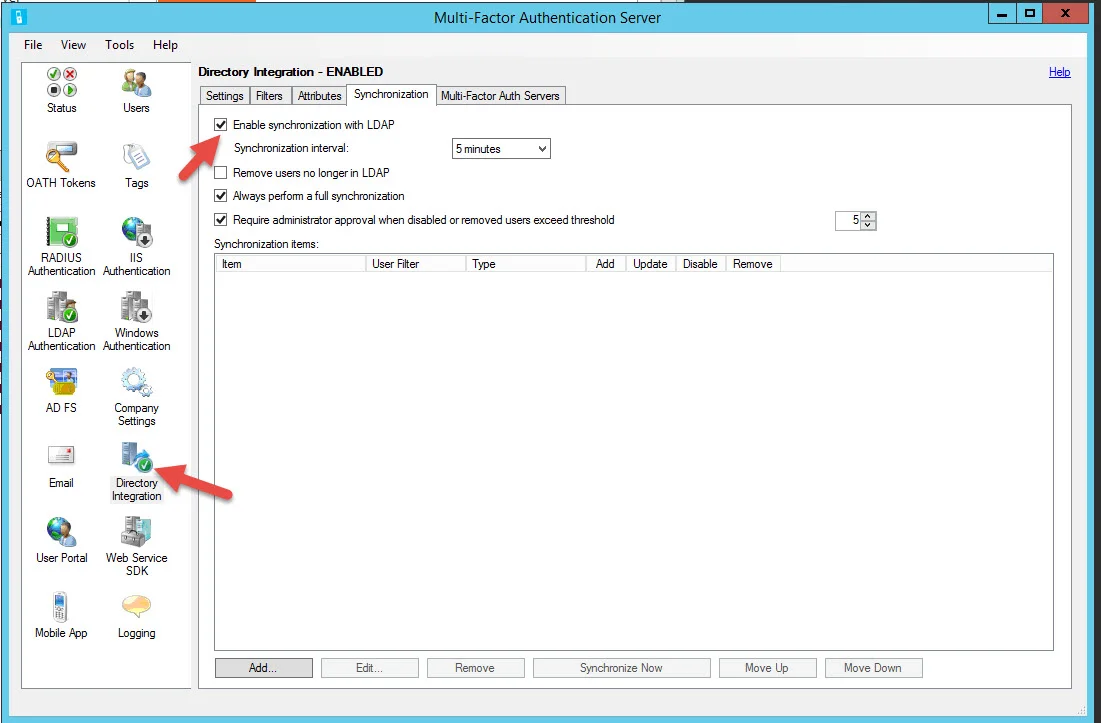
Task: Toggle Require administrator approval threshold checkbox
Action: pyautogui.click(x=220, y=220)
